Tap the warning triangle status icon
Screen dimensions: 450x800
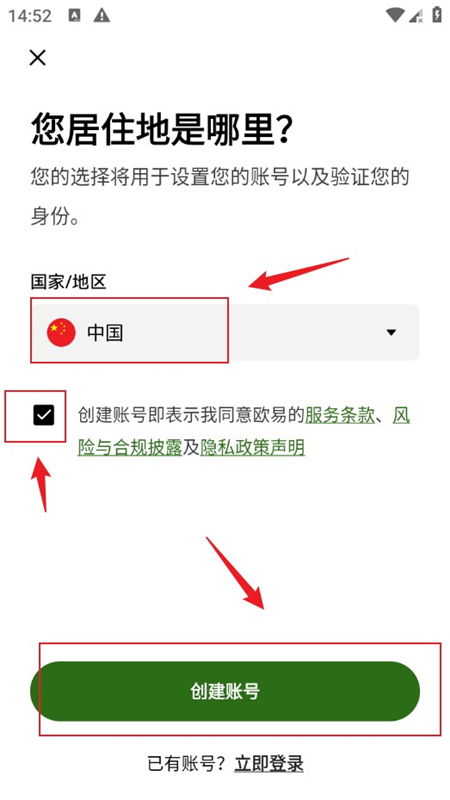[102, 16]
